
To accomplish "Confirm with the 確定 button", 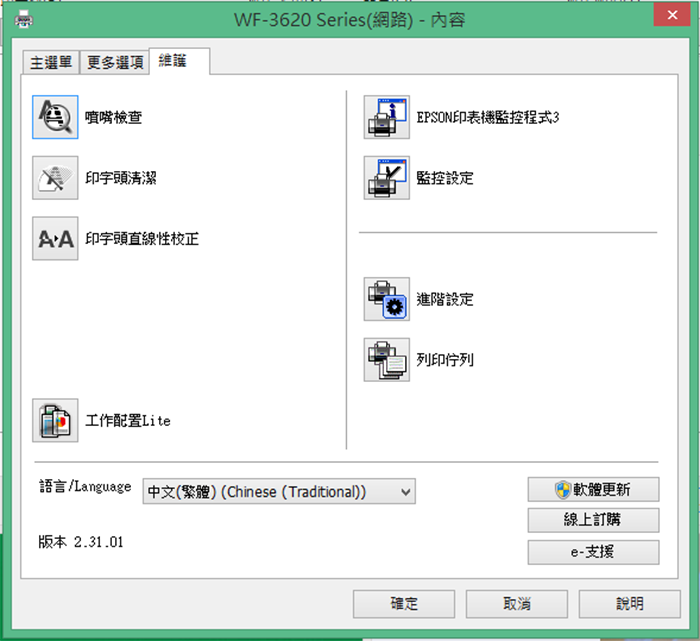I will click(404, 604).
